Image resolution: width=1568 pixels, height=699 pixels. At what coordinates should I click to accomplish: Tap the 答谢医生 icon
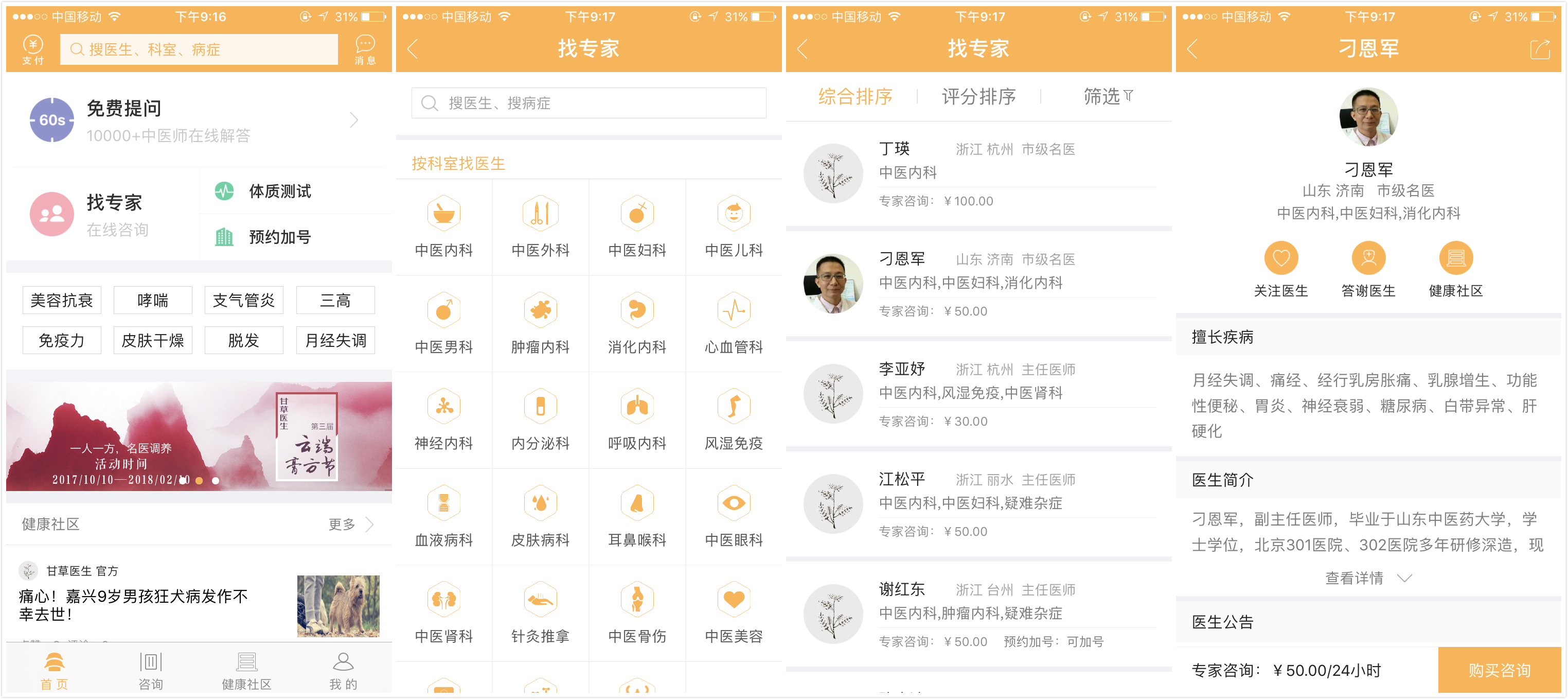[x=1368, y=258]
